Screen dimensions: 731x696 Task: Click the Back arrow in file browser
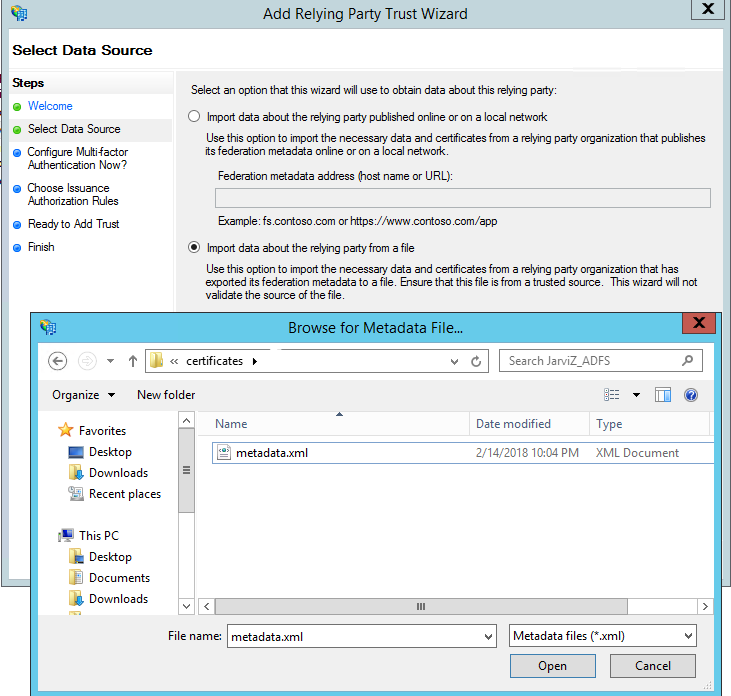tap(57, 361)
